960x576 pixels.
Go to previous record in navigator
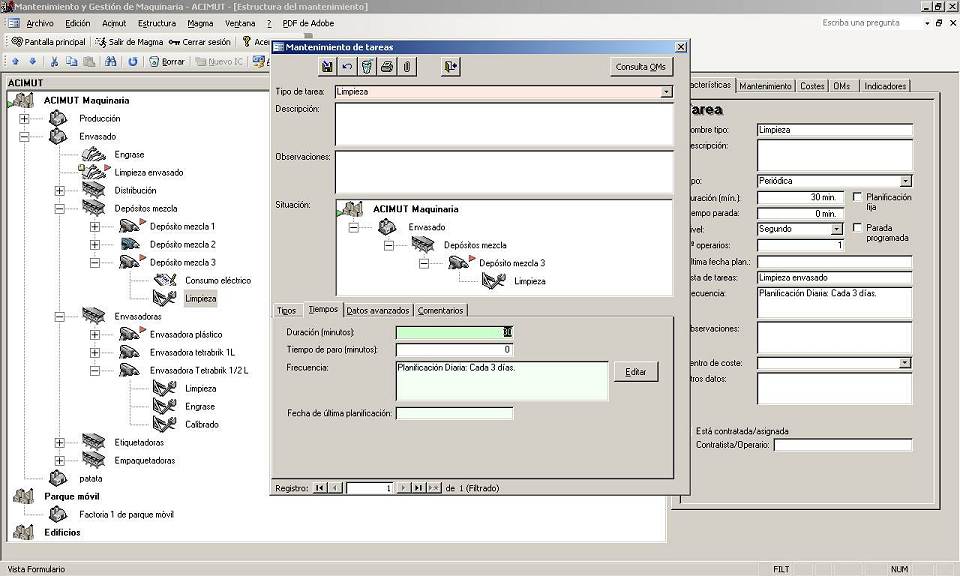336,488
